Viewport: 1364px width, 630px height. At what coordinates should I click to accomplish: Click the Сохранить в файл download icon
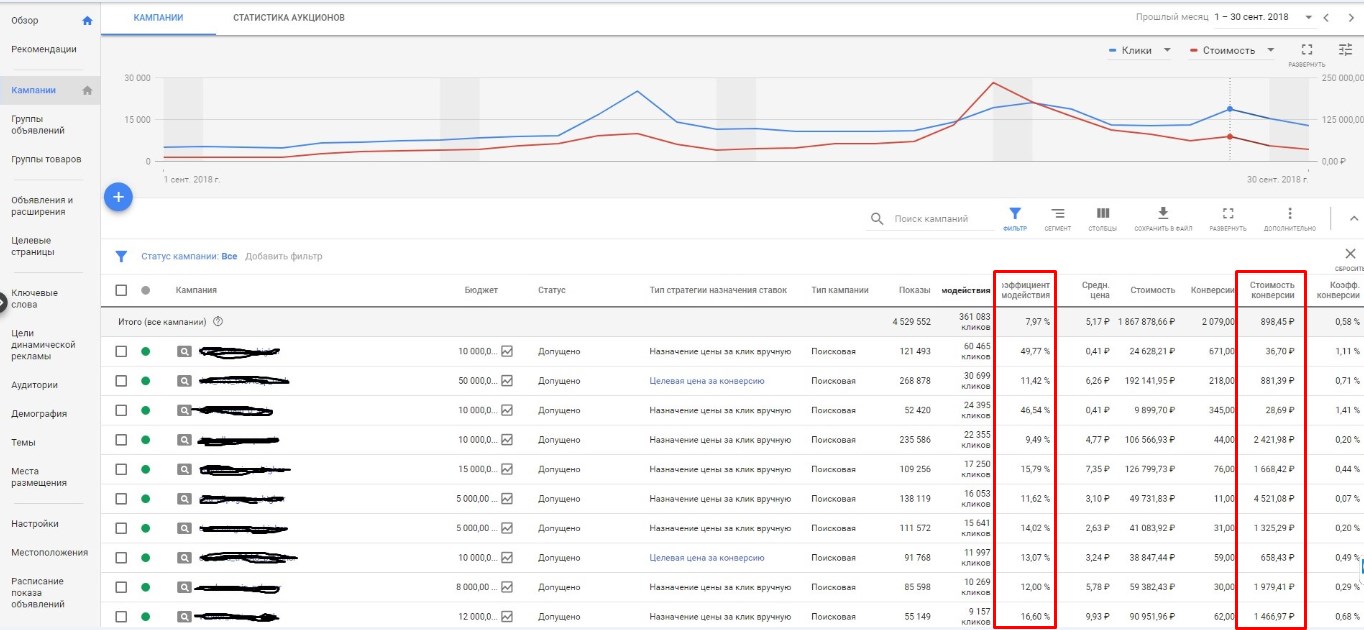click(x=1162, y=216)
